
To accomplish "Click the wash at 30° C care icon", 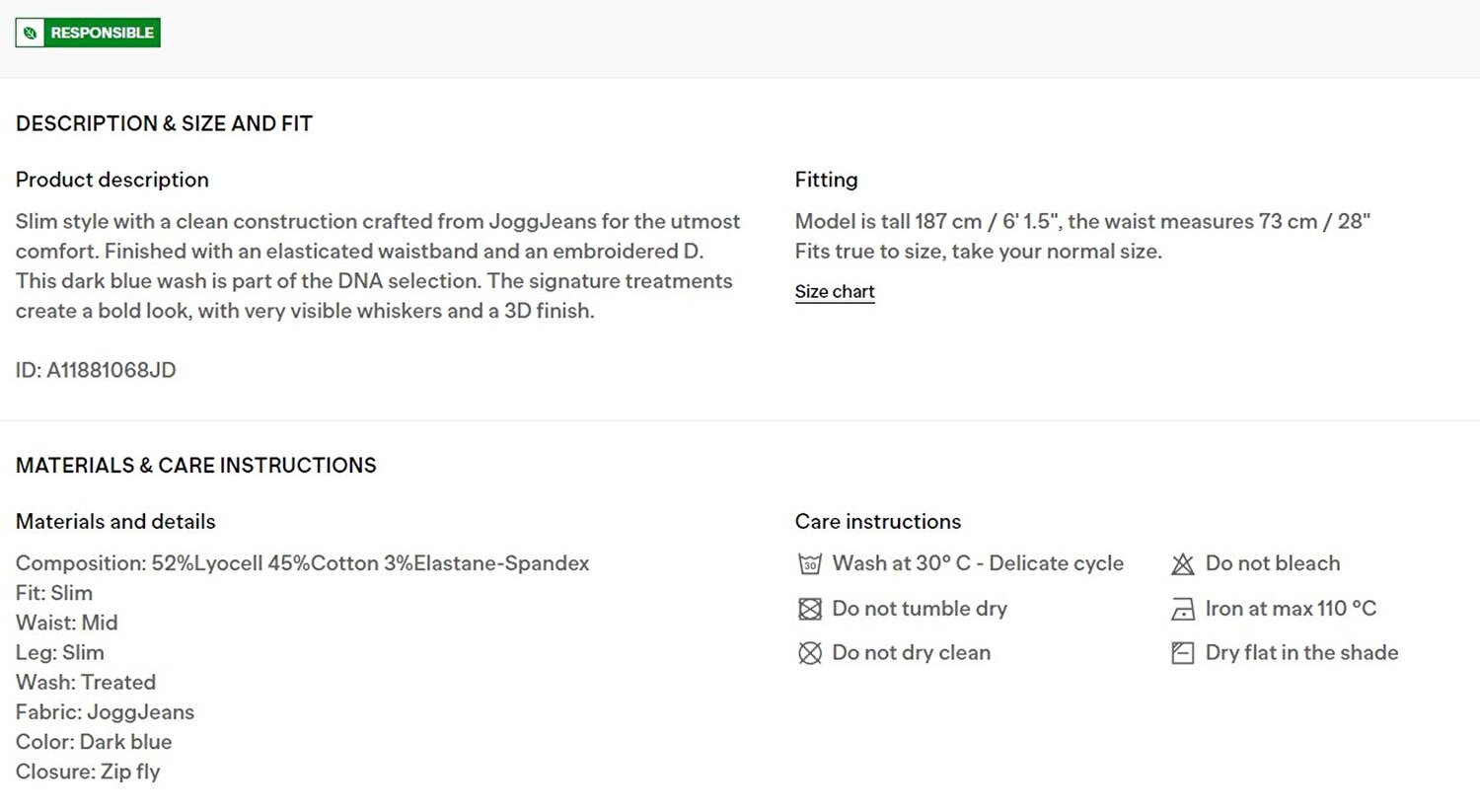I will tap(809, 564).
